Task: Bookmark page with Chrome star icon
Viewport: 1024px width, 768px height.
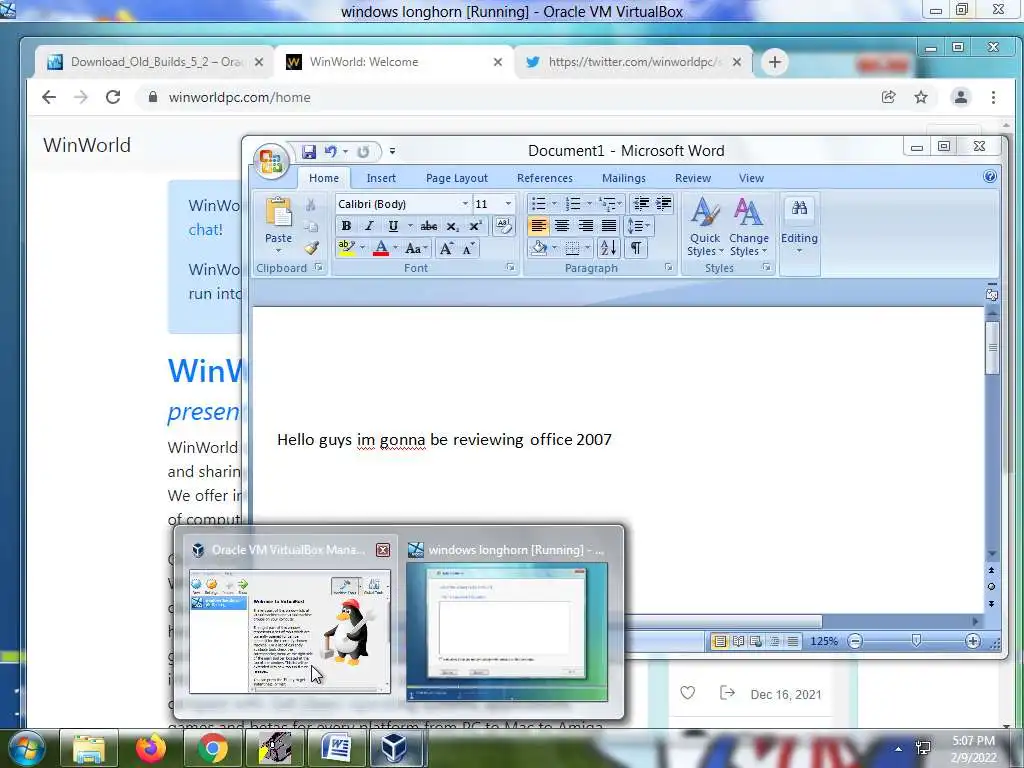Action: tap(921, 97)
